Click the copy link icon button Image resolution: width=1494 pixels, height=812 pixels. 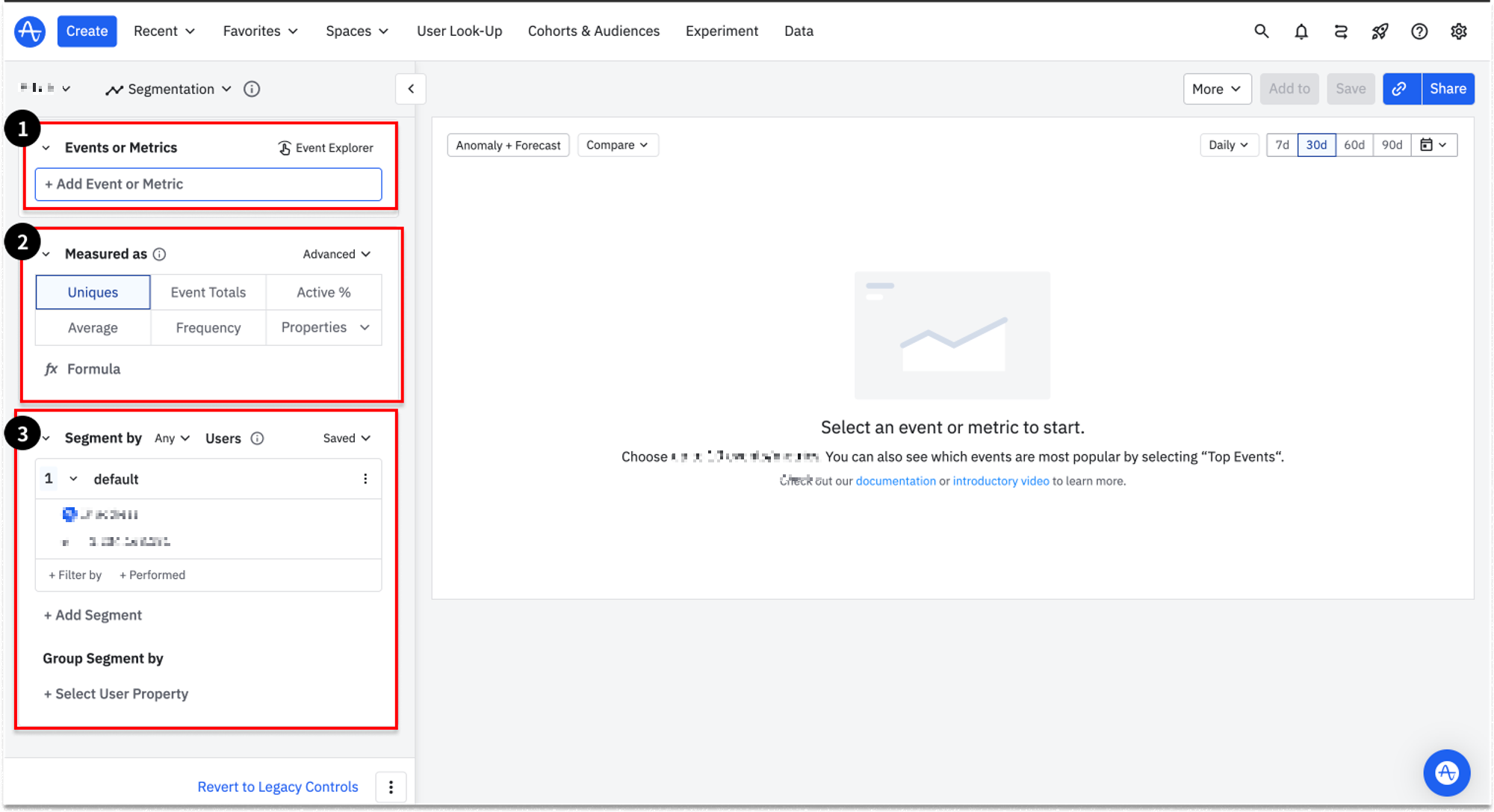point(1400,89)
